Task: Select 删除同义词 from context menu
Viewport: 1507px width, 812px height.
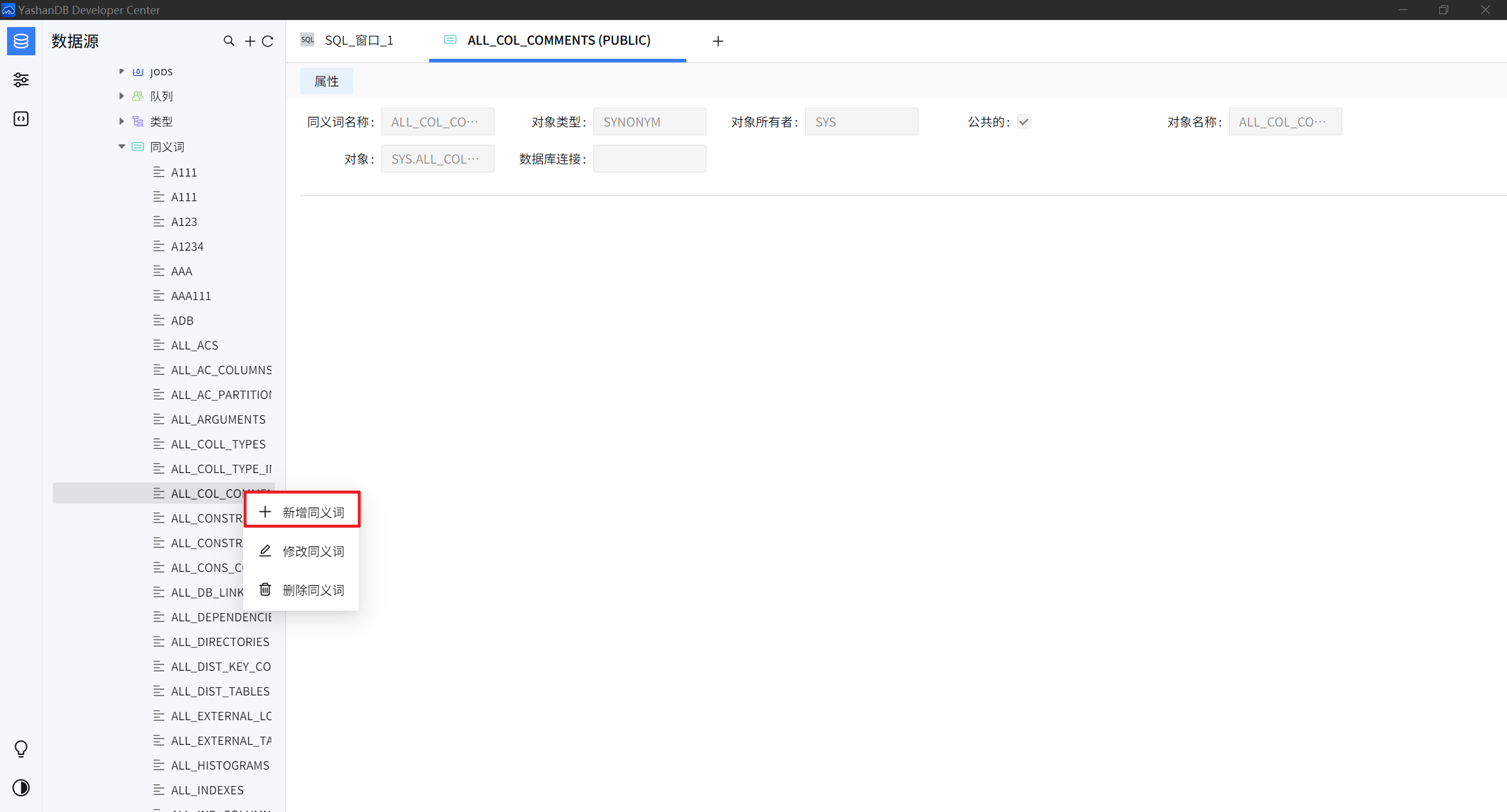Action: click(x=301, y=590)
